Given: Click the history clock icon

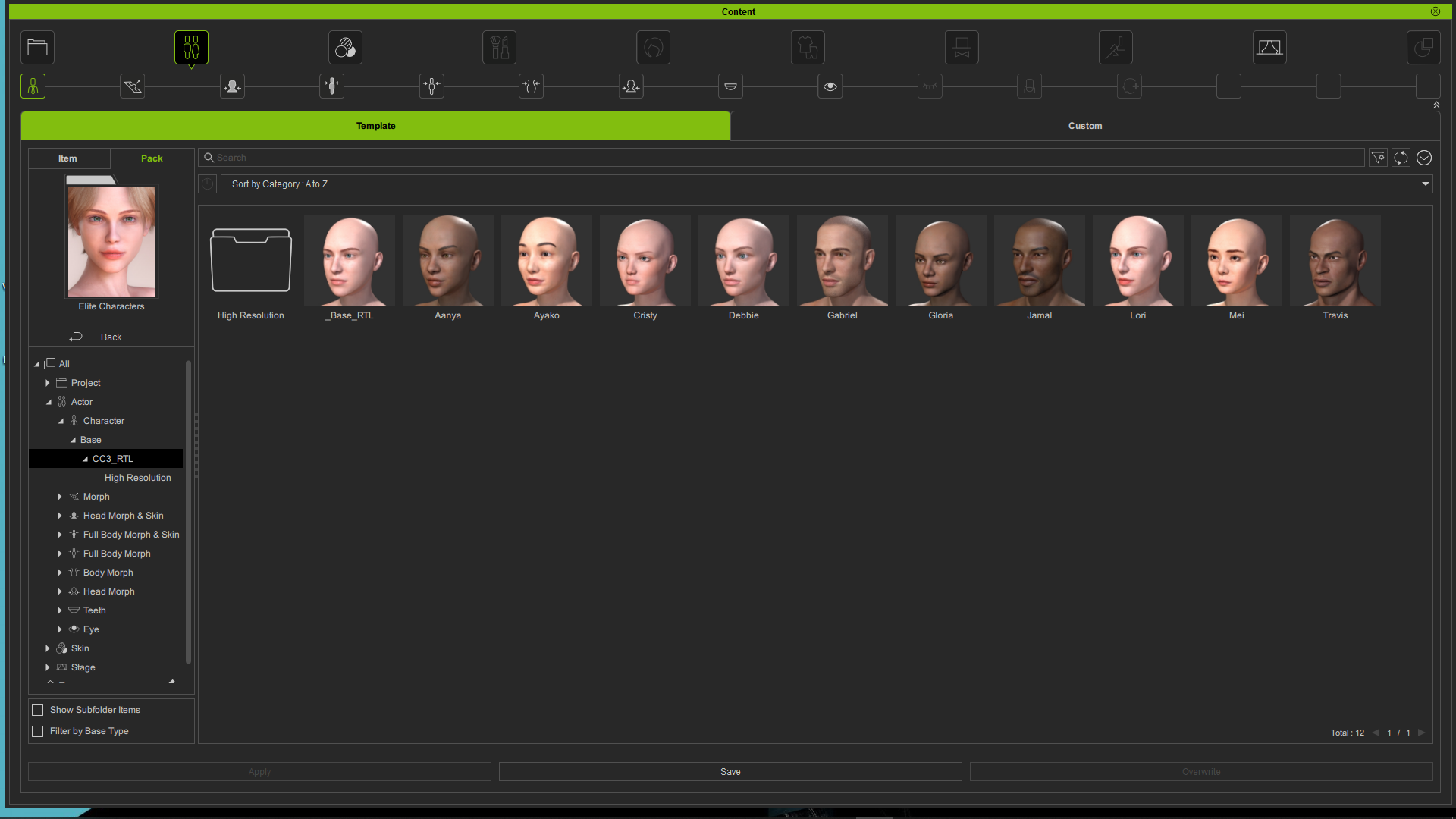Looking at the screenshot, I should coord(207,184).
